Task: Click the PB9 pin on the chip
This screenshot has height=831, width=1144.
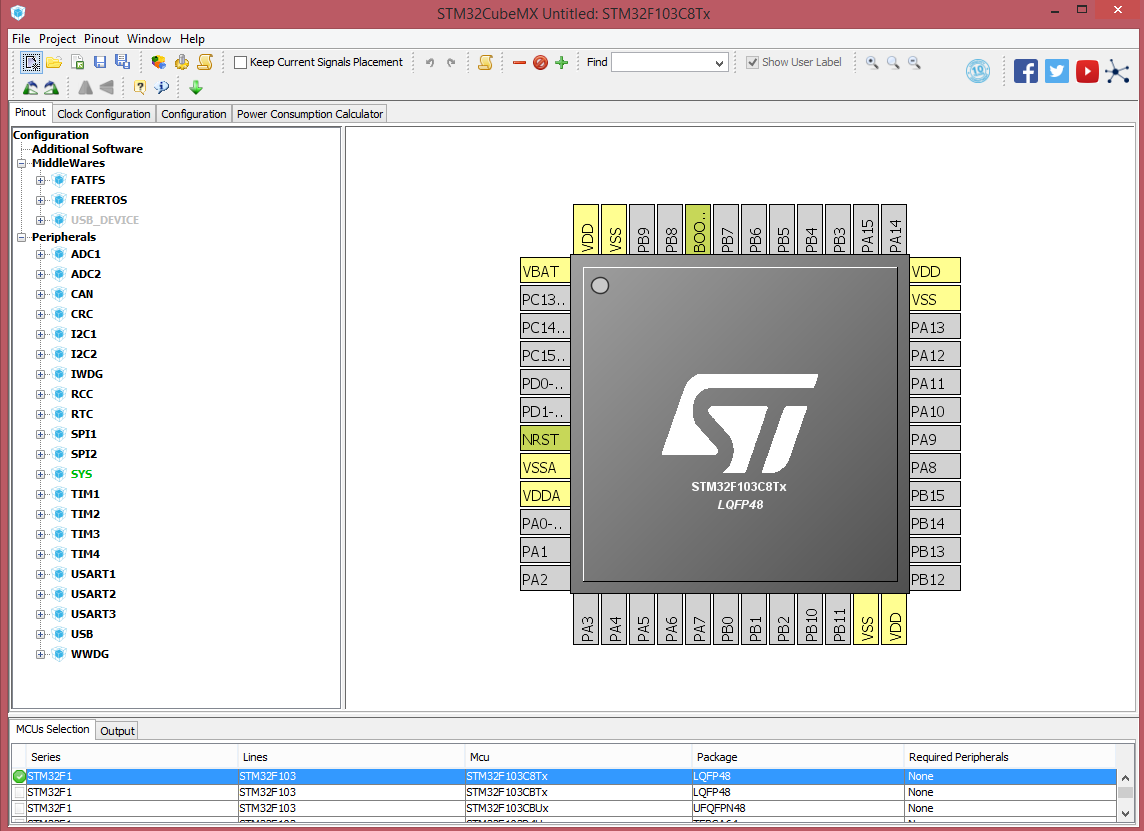Action: [x=642, y=229]
